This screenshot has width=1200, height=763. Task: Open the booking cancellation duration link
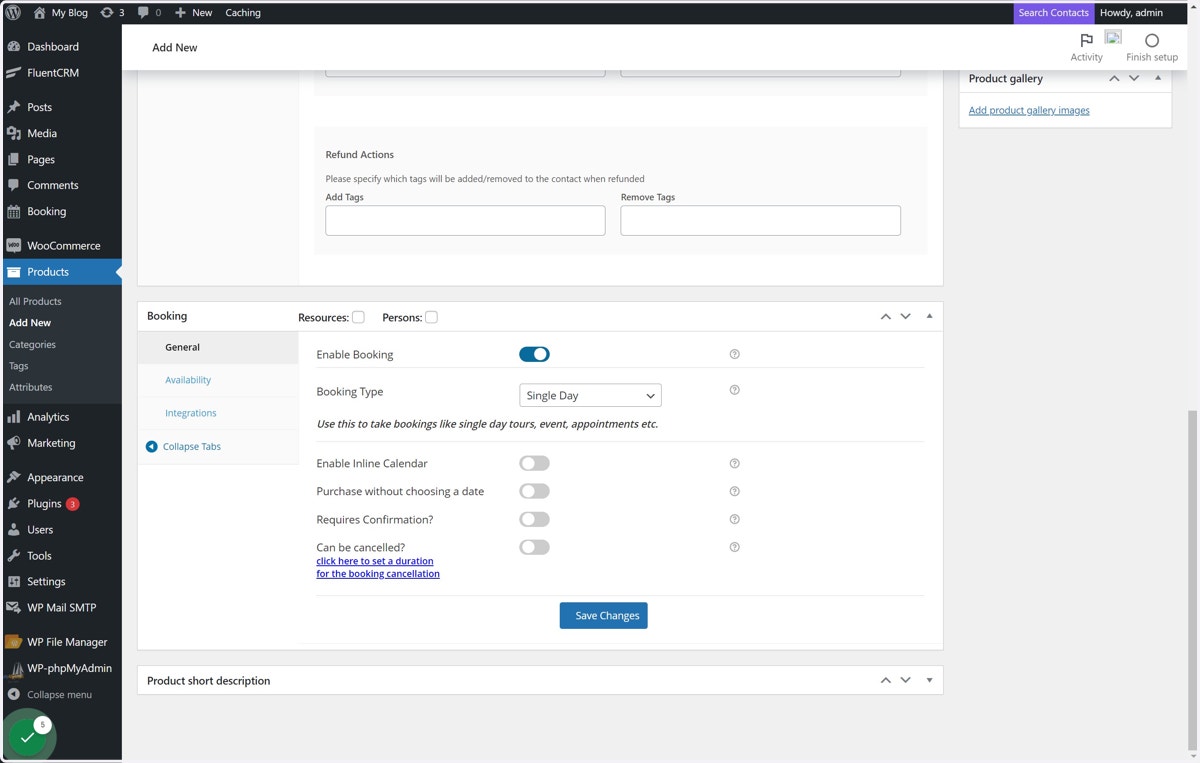[x=378, y=567]
